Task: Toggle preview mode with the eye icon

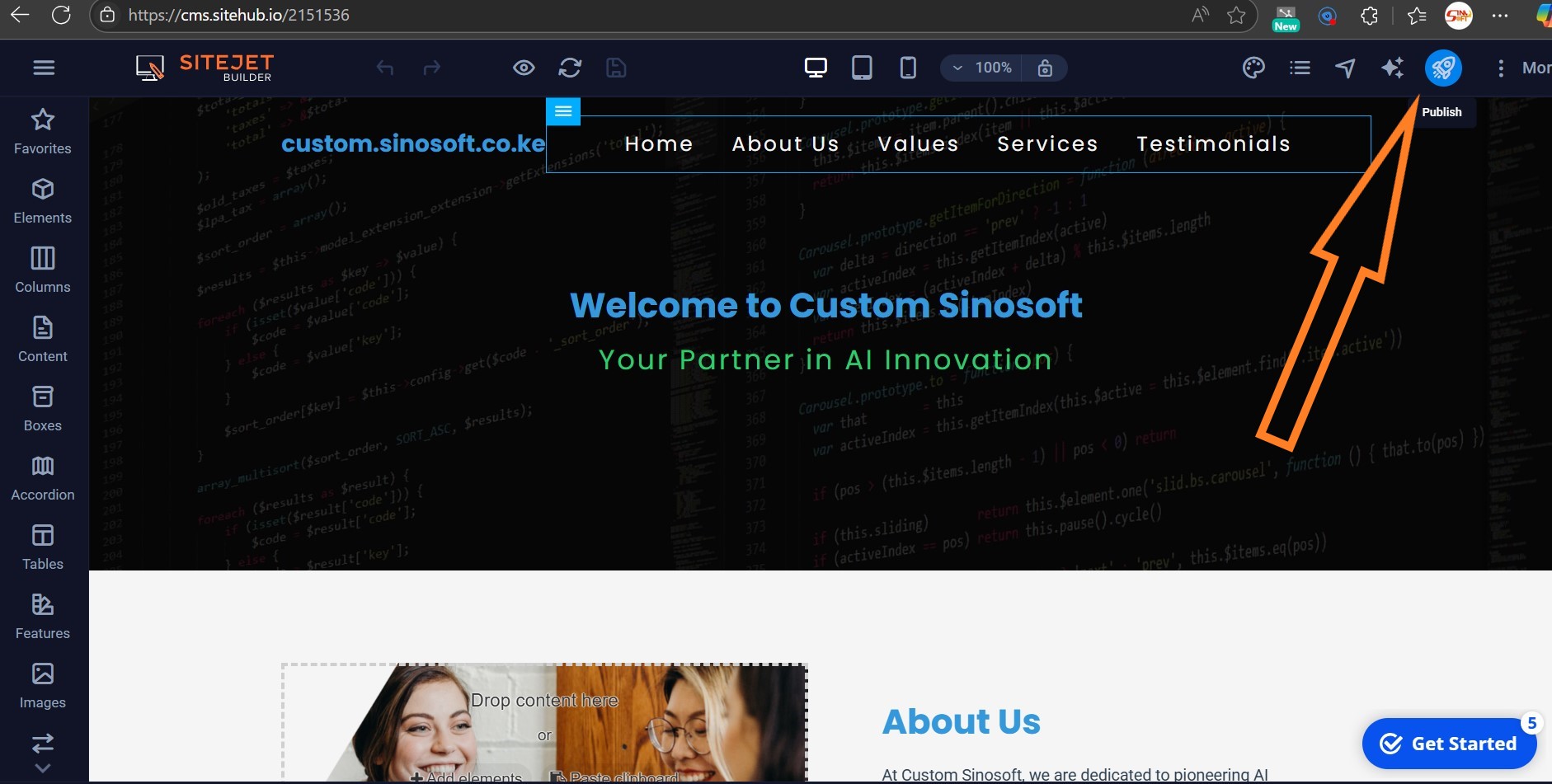Action: tap(524, 68)
